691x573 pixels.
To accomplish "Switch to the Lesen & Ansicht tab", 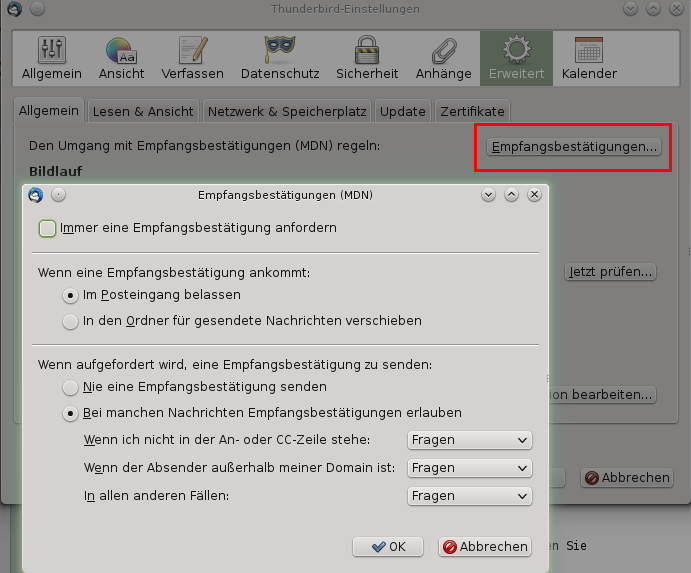I will pyautogui.click(x=143, y=112).
